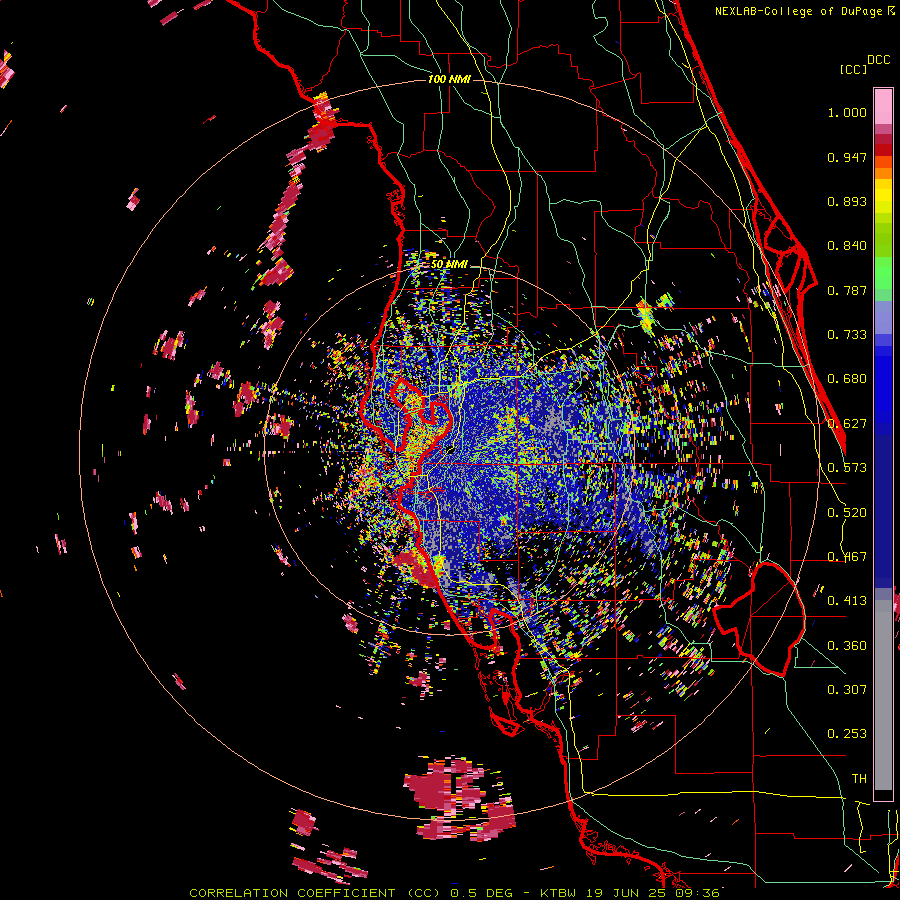
Task: Click the 100 NMI range ring label
Action: (x=449, y=79)
